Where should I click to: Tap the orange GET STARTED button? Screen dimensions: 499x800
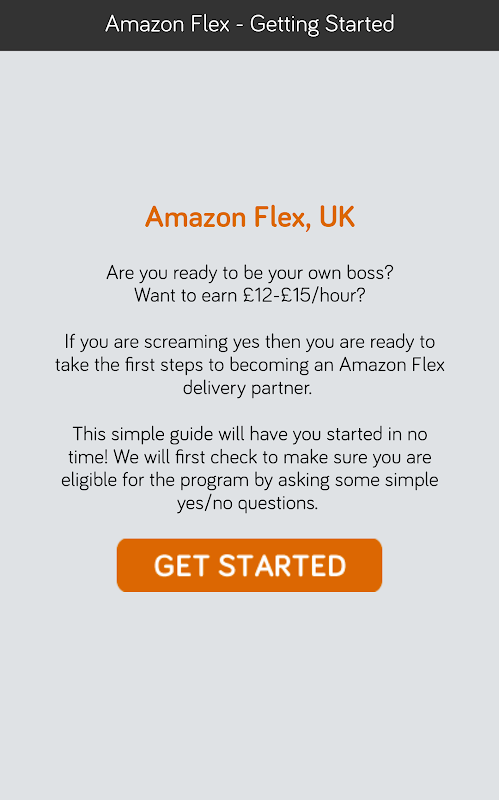pos(249,565)
